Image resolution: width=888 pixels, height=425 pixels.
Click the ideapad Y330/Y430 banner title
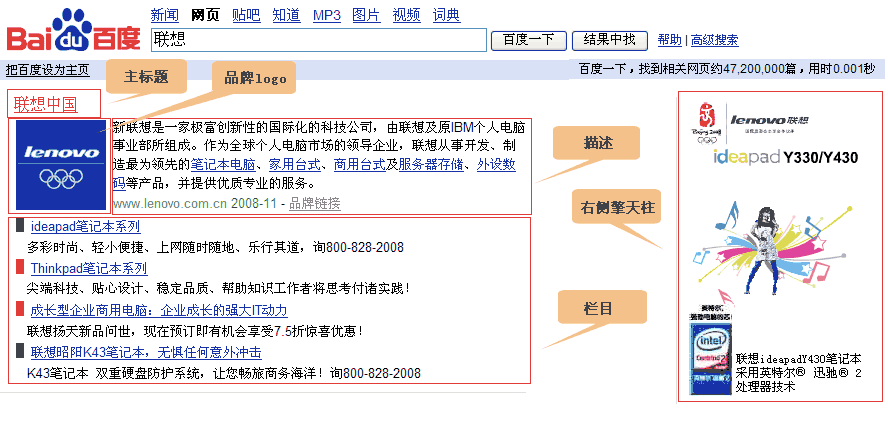click(x=785, y=157)
